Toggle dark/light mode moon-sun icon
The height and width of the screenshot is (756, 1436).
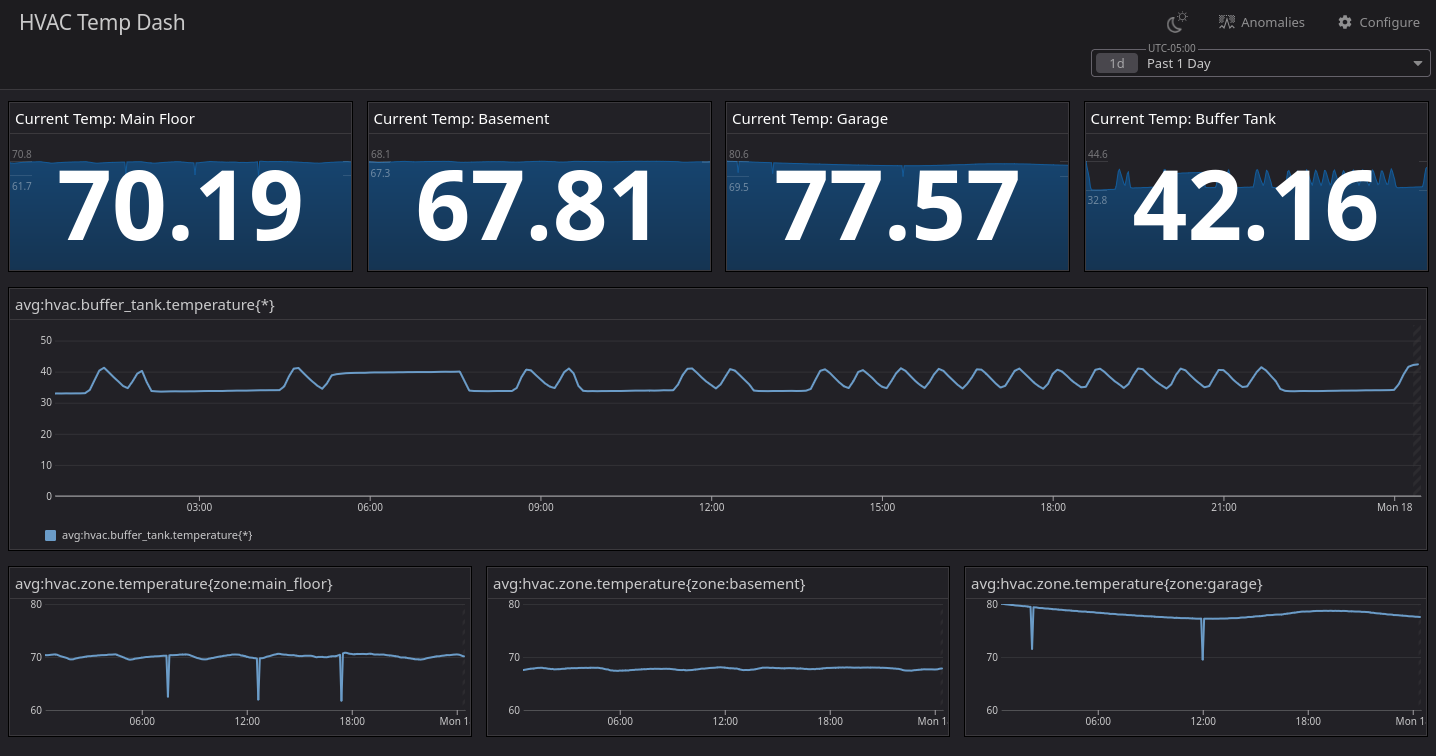[1178, 22]
